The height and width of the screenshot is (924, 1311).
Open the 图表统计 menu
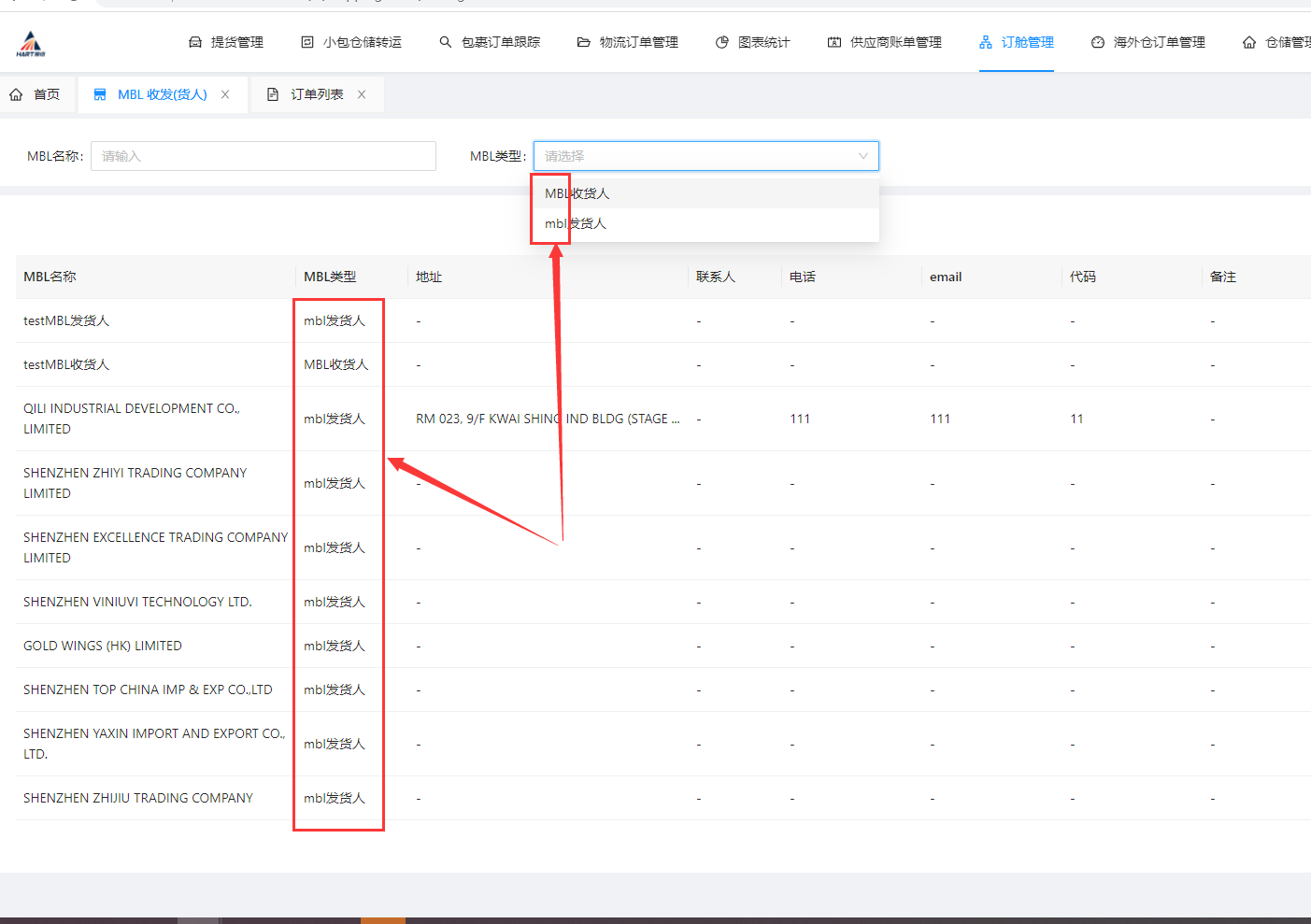pyautogui.click(x=753, y=42)
